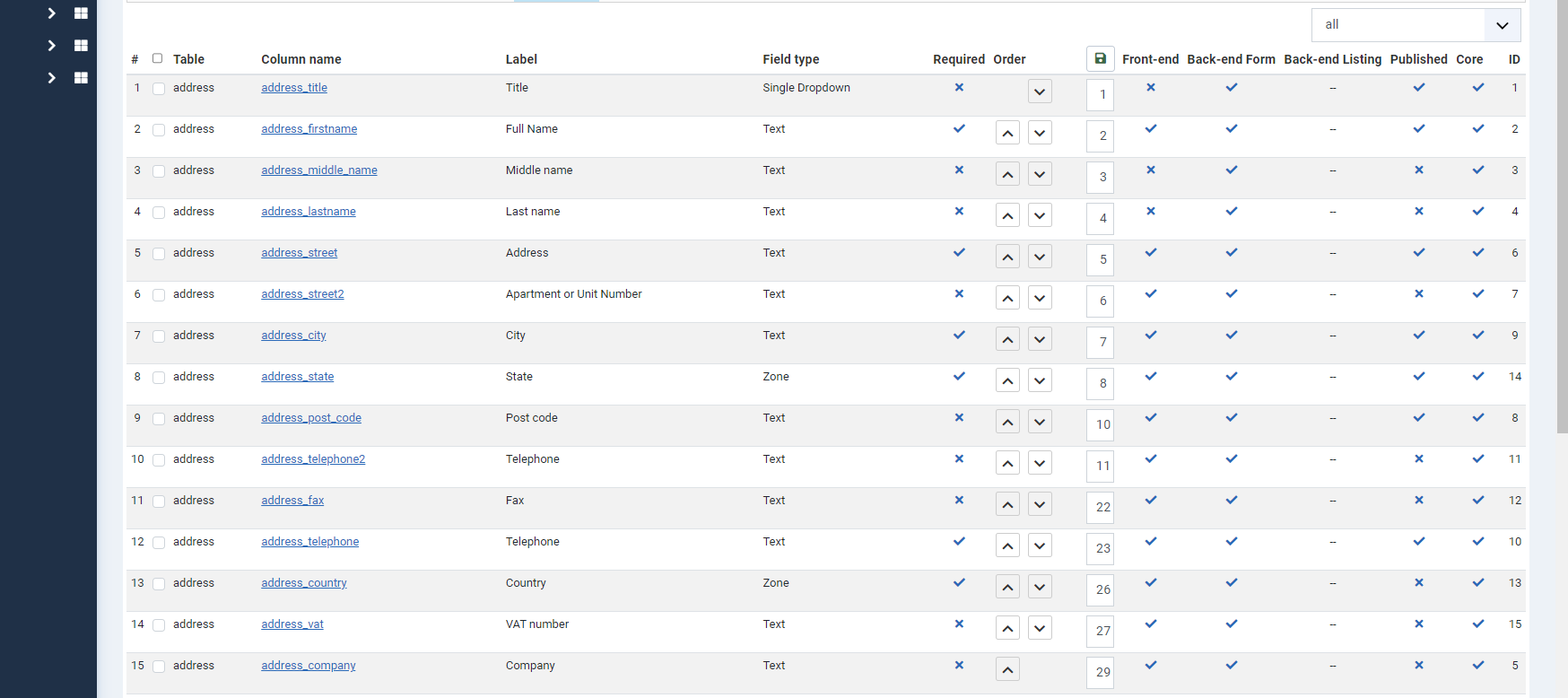Toggle Published status for address_middle_name row
The image size is (1568, 698).
tap(1418, 170)
